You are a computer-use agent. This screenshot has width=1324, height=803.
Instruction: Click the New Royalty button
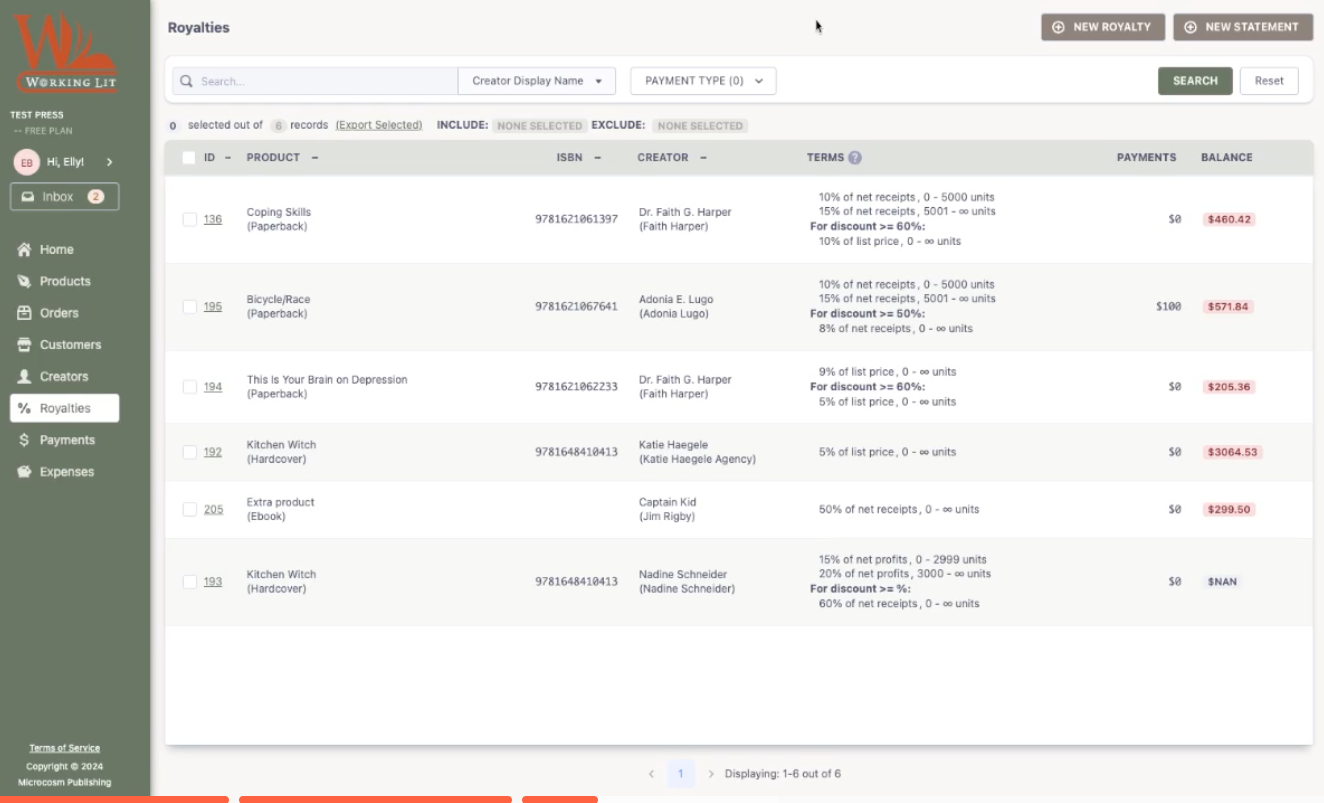click(x=1102, y=27)
